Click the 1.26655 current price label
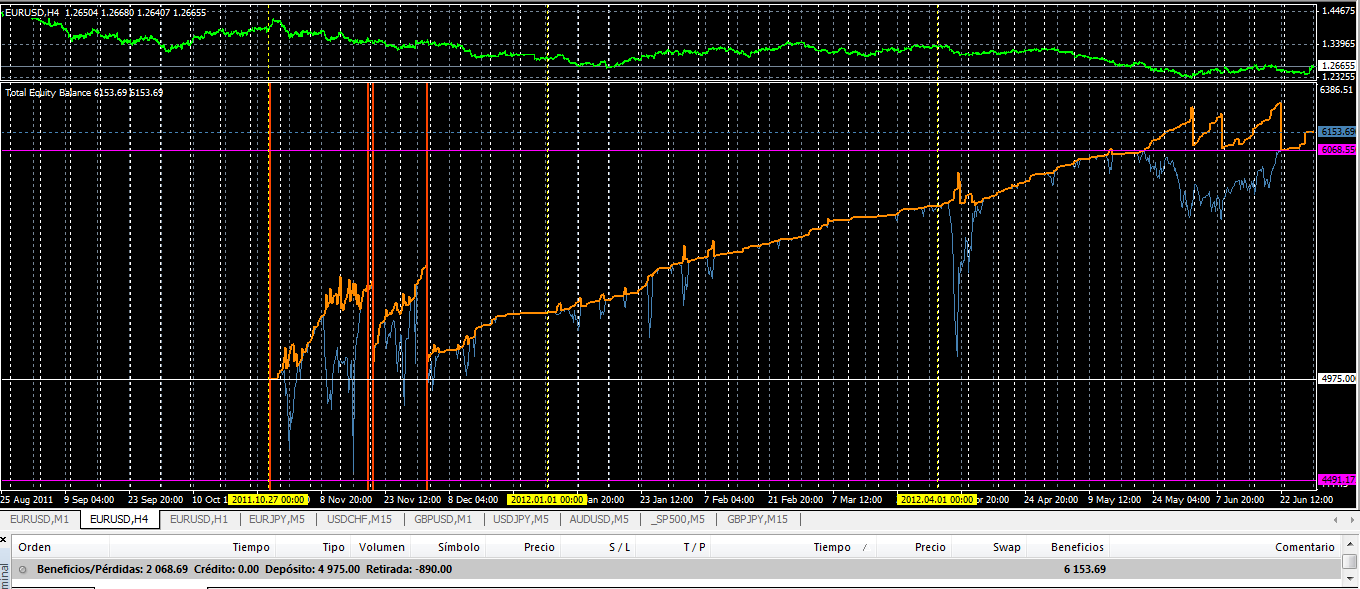The width and height of the screenshot is (1360, 589). pos(1338,66)
